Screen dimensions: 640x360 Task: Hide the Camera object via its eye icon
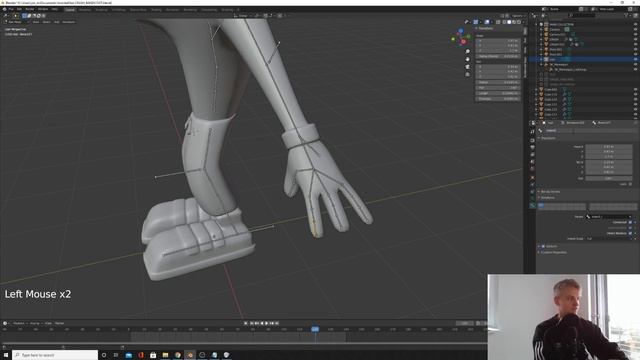[636, 30]
